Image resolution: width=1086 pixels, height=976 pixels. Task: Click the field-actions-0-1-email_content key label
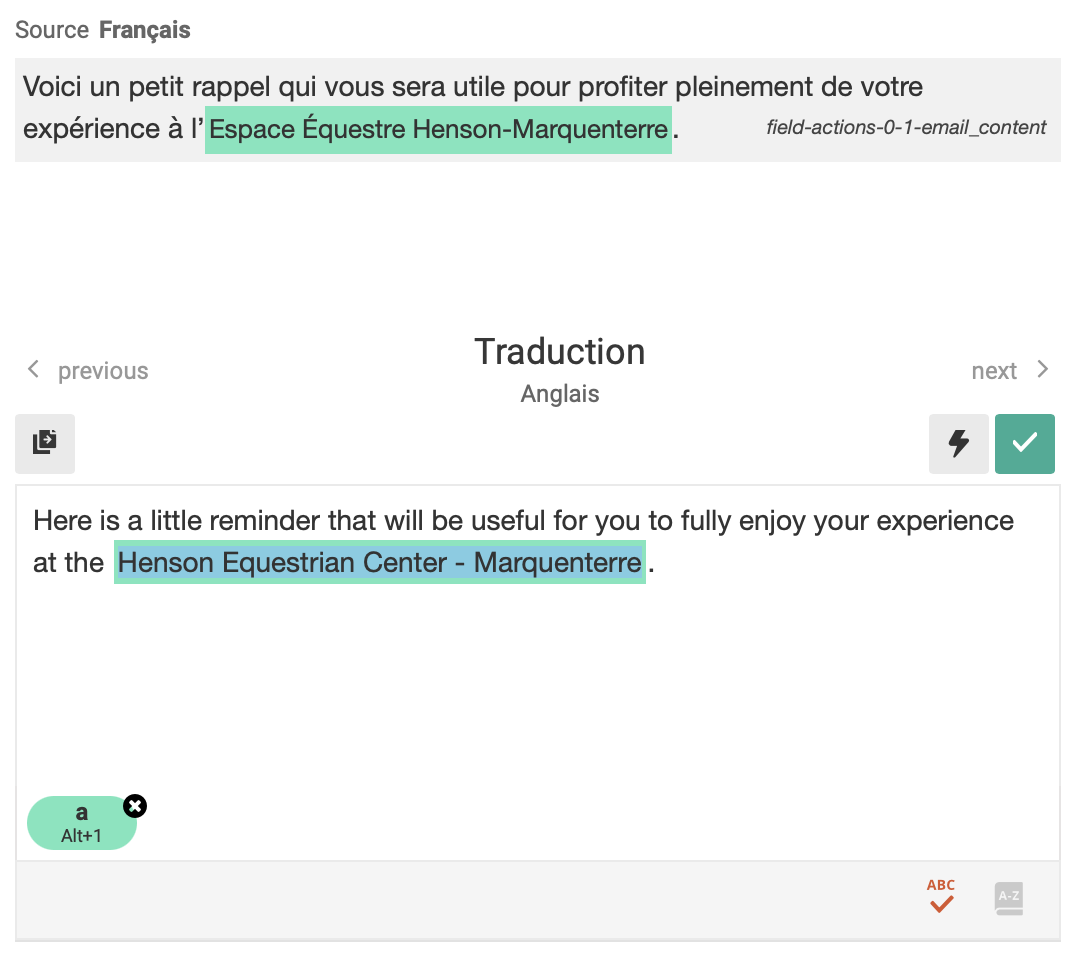[906, 127]
